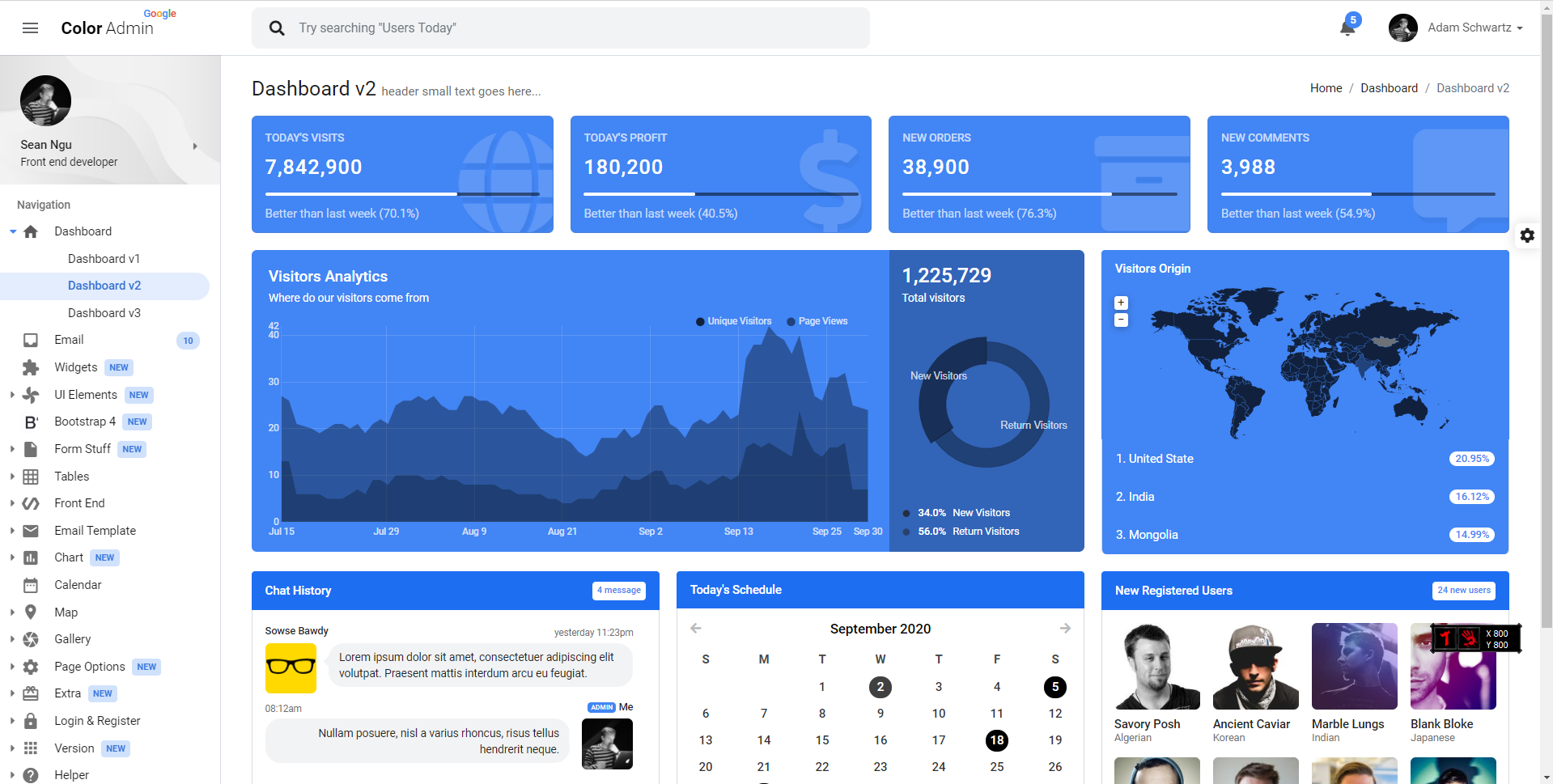
Task: Click the 24 new users badge
Action: pyautogui.click(x=1463, y=591)
